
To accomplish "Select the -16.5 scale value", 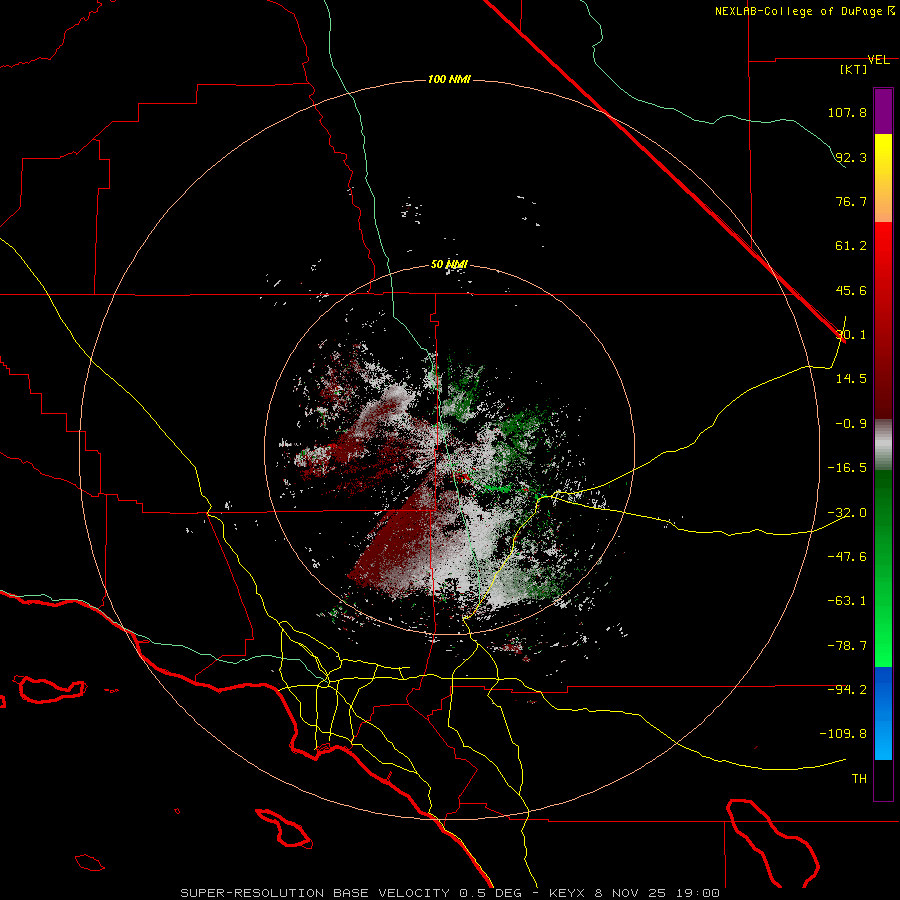I will point(847,468).
